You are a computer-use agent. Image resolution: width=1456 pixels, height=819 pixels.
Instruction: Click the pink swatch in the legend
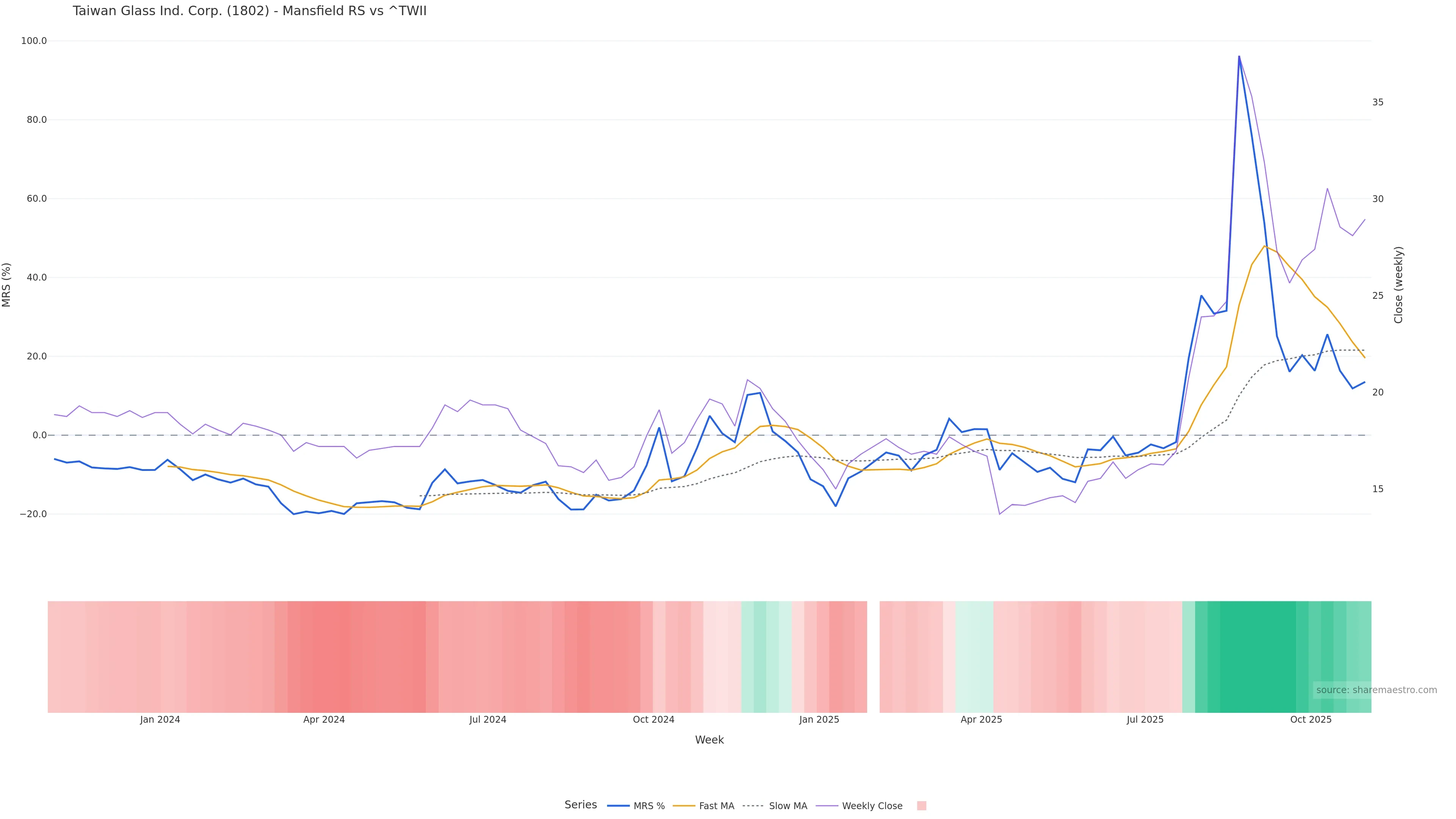click(x=921, y=806)
